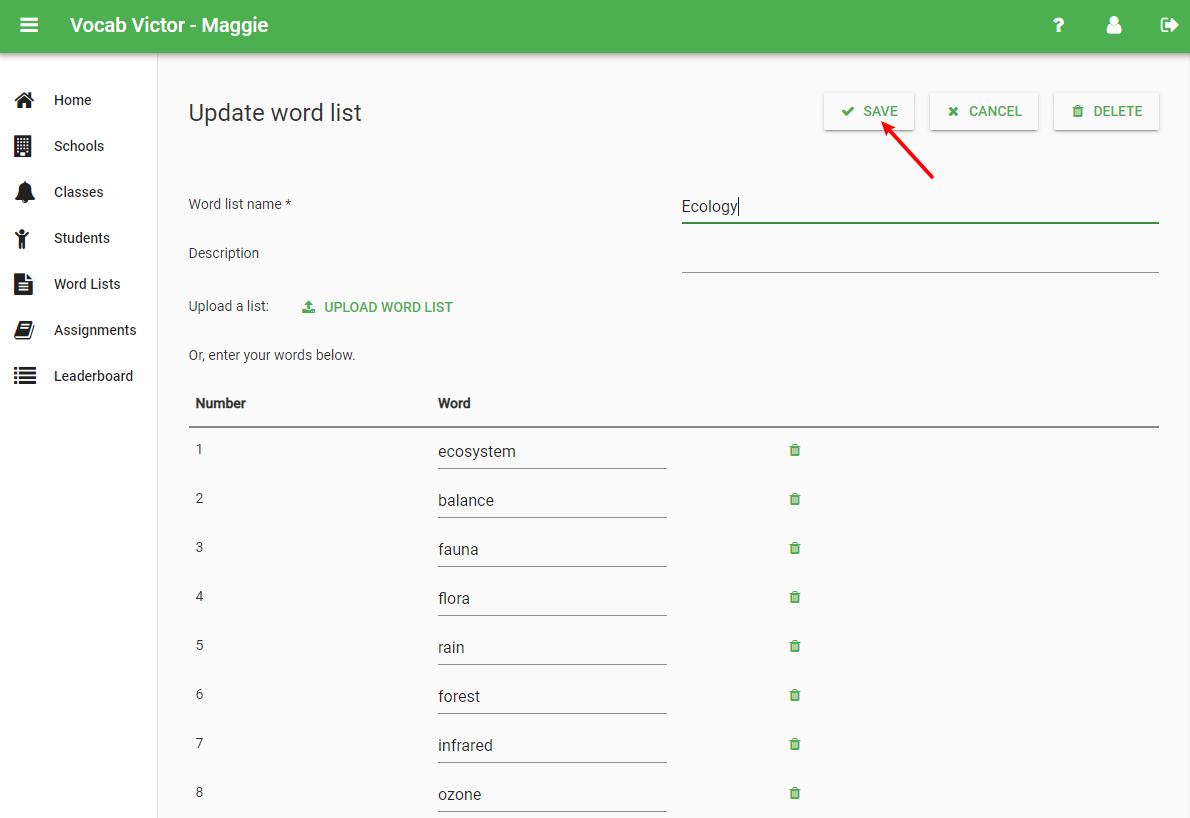Open Classes in sidebar
This screenshot has width=1190, height=818.
pos(78,192)
